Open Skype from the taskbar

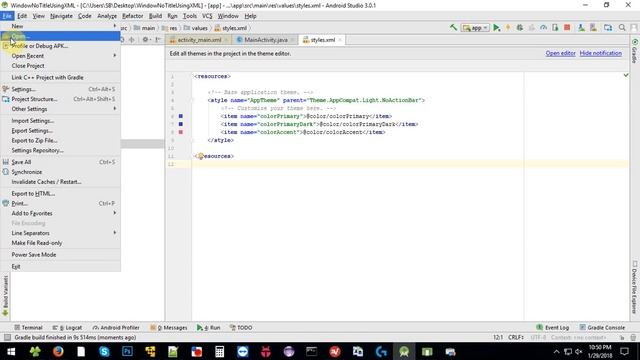point(104,351)
